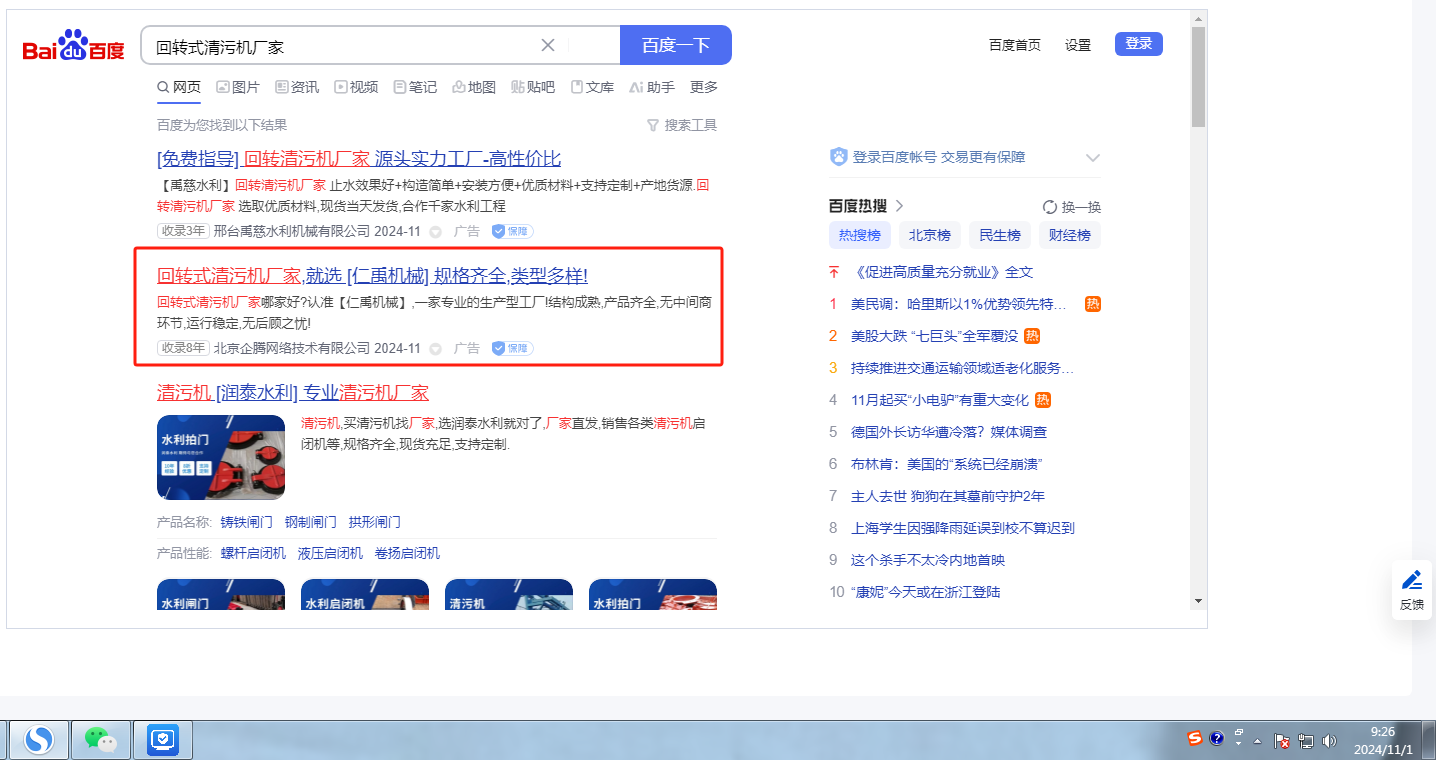Click the page scrollbar down arrow
The image size is (1436, 760).
pyautogui.click(x=1199, y=601)
